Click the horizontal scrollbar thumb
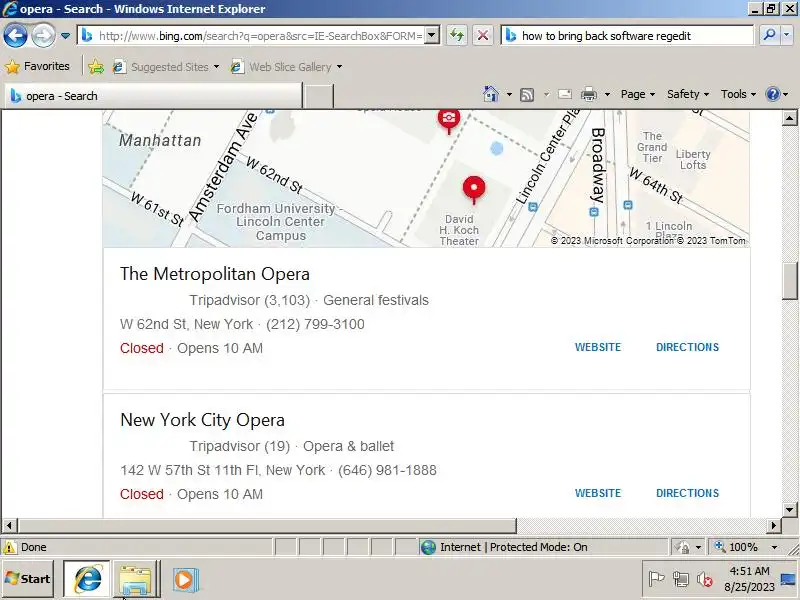 coord(267,525)
